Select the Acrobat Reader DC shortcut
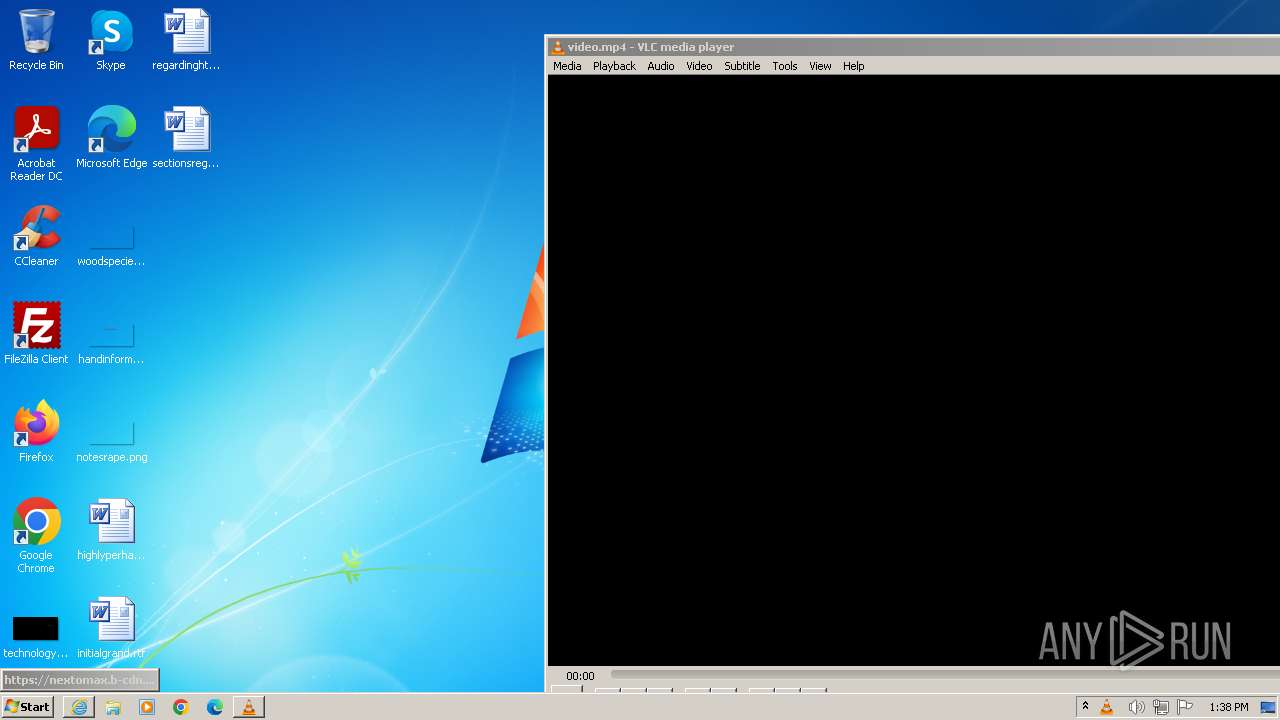Image resolution: width=1280 pixels, height=720 pixels. 36,144
